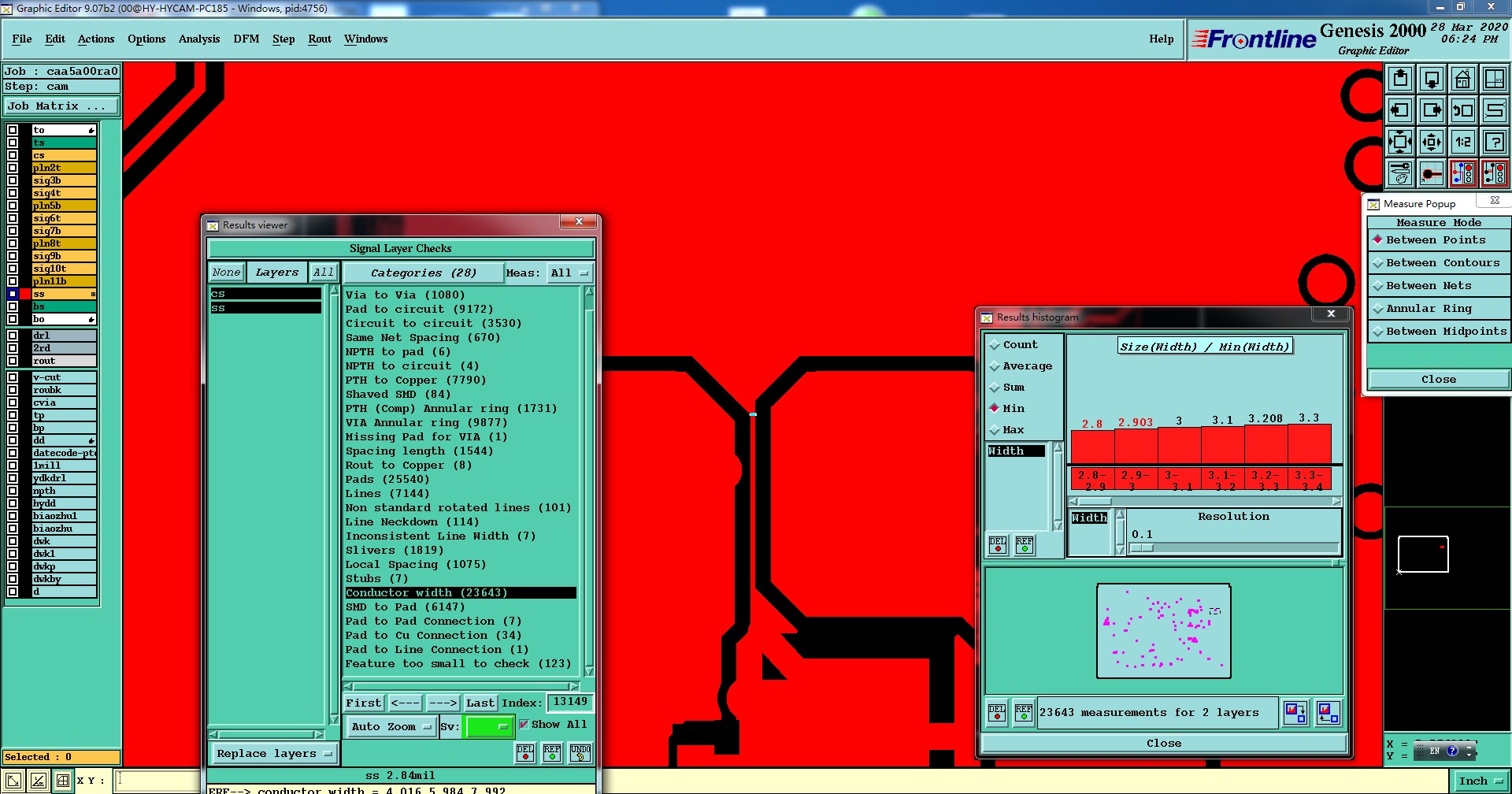Image resolution: width=1512 pixels, height=794 pixels.
Task: Open the green Sv color dropdown
Action: click(489, 727)
